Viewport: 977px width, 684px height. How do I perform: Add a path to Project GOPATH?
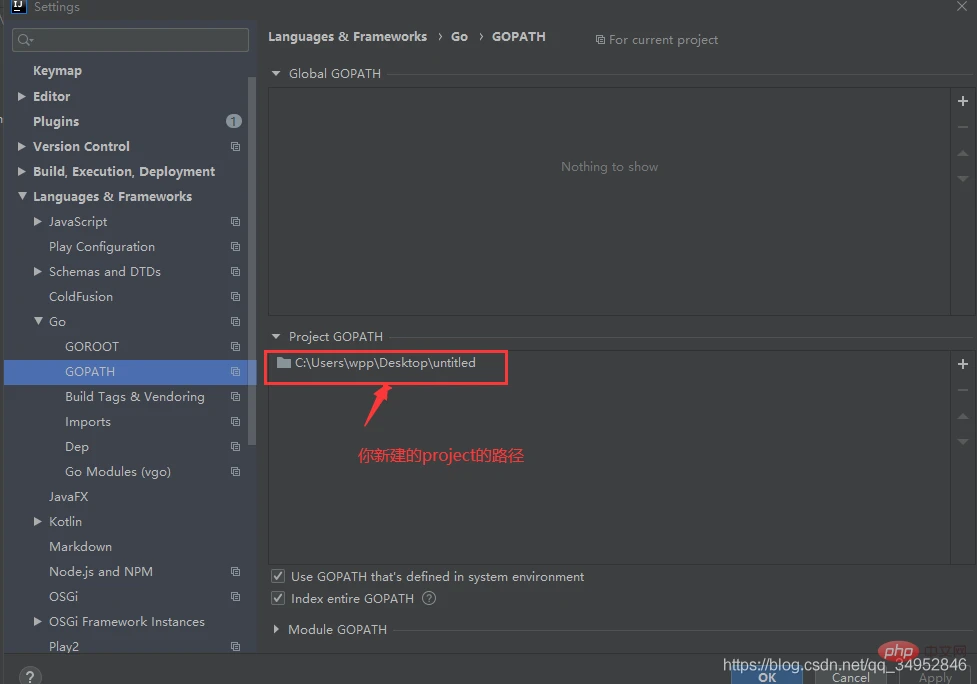pyautogui.click(x=963, y=364)
